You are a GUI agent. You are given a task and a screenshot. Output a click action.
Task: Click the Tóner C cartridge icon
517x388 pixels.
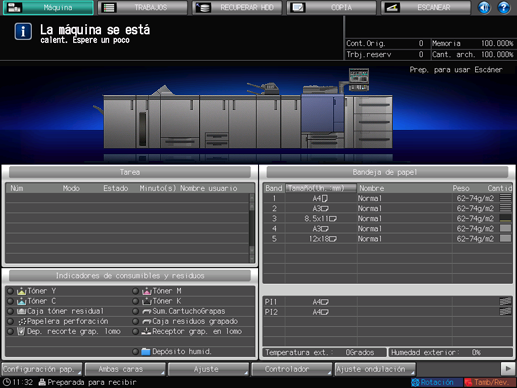[22, 301]
